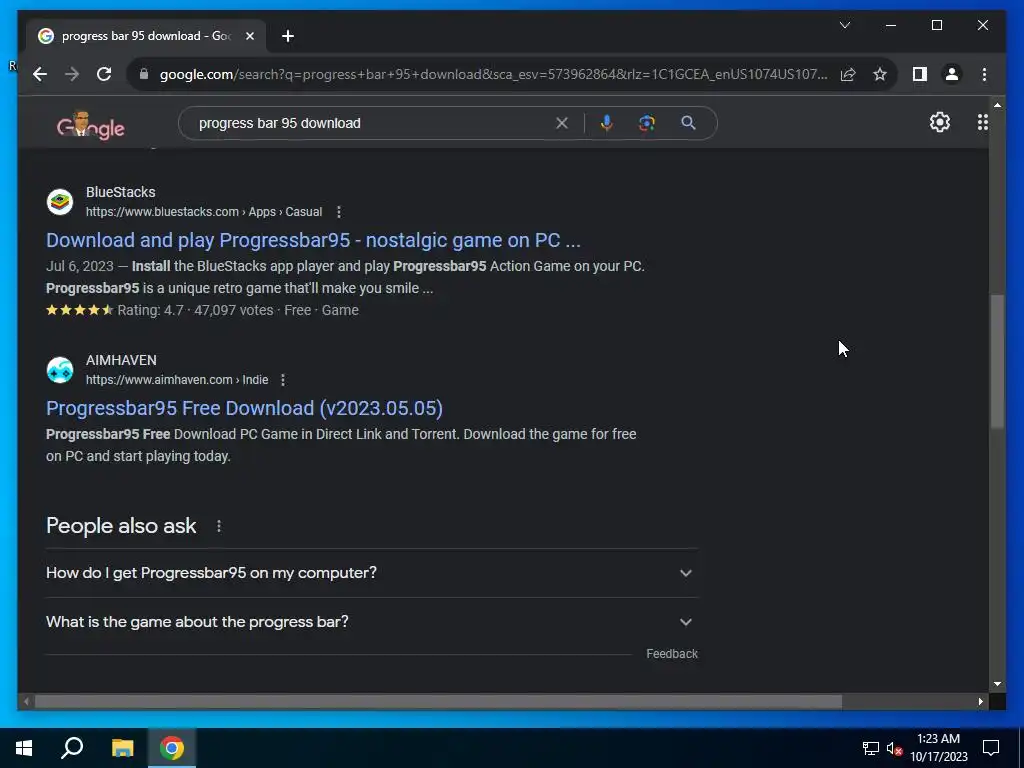Open Download and play Progressbar95 link
Image resolution: width=1024 pixels, height=768 pixels.
(313, 240)
